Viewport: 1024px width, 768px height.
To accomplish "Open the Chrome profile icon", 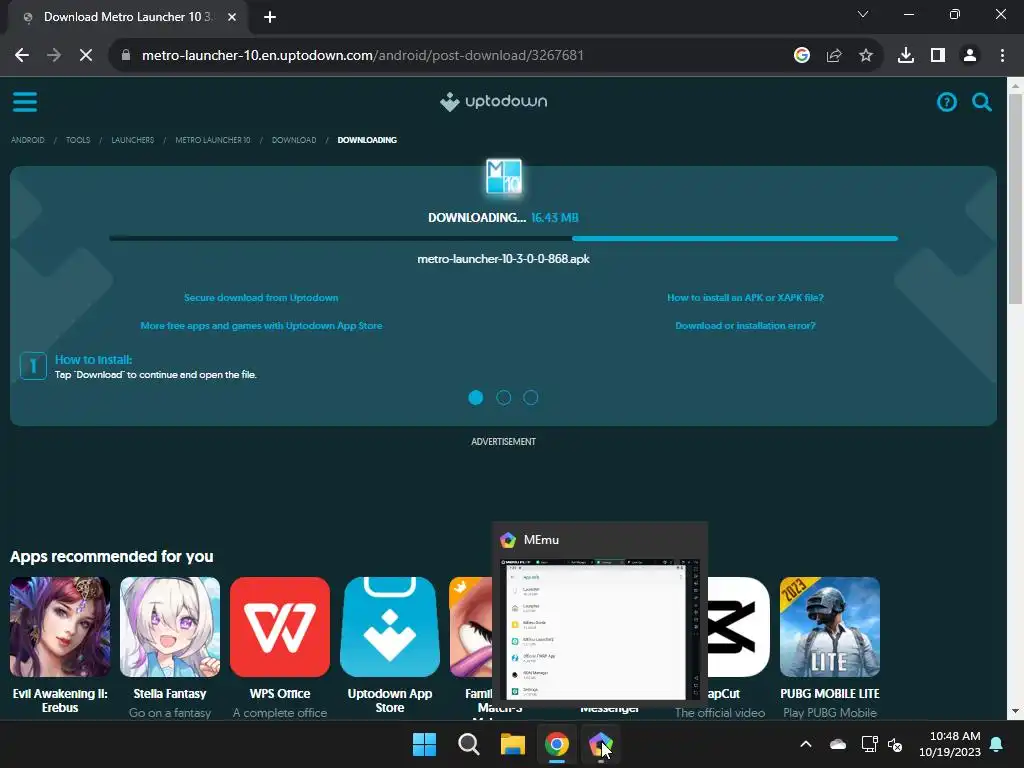I will (969, 56).
